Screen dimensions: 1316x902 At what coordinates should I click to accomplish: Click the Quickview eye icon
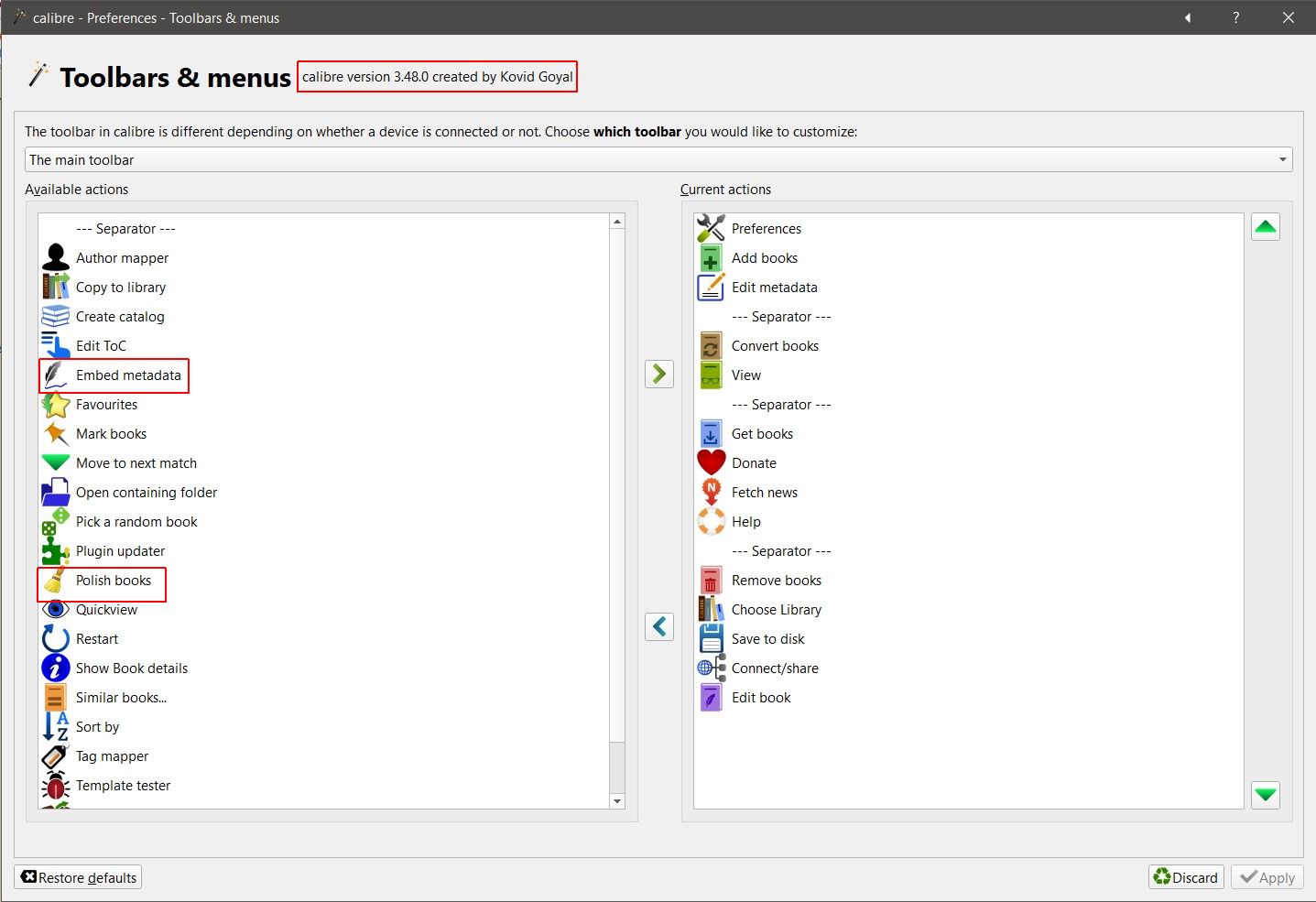click(56, 610)
